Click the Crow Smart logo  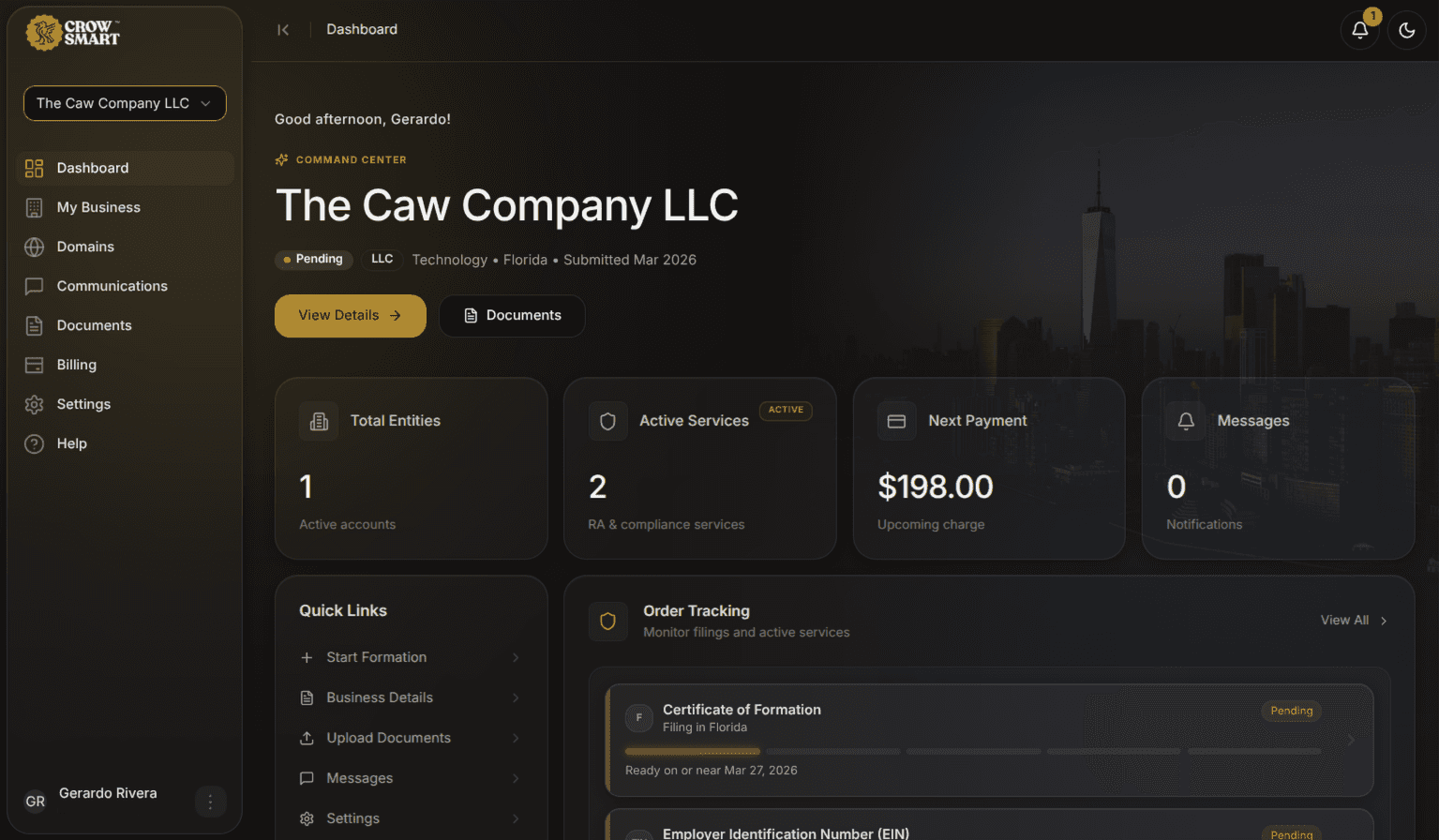click(x=73, y=33)
